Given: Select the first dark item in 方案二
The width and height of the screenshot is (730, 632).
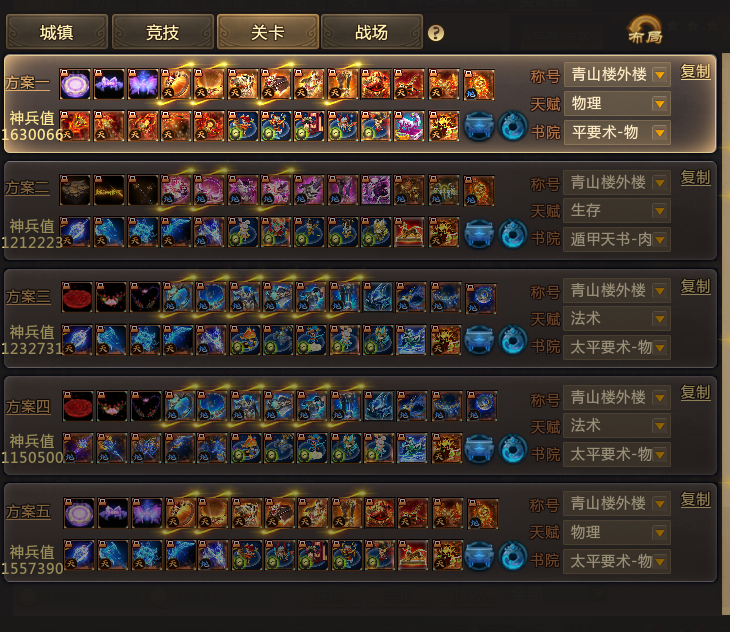Looking at the screenshot, I should click(75, 190).
